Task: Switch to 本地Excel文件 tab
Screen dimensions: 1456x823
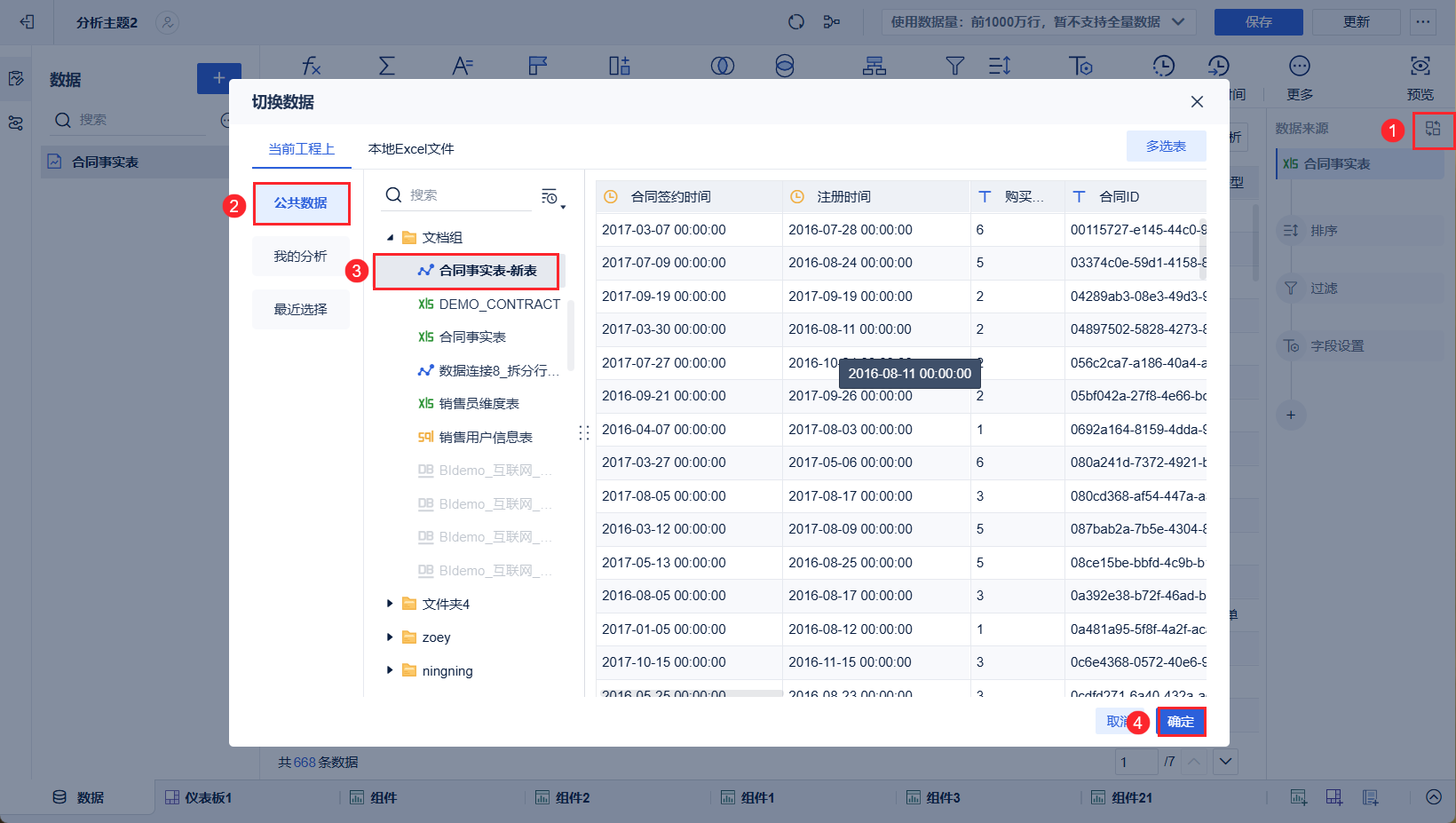Action: click(411, 148)
